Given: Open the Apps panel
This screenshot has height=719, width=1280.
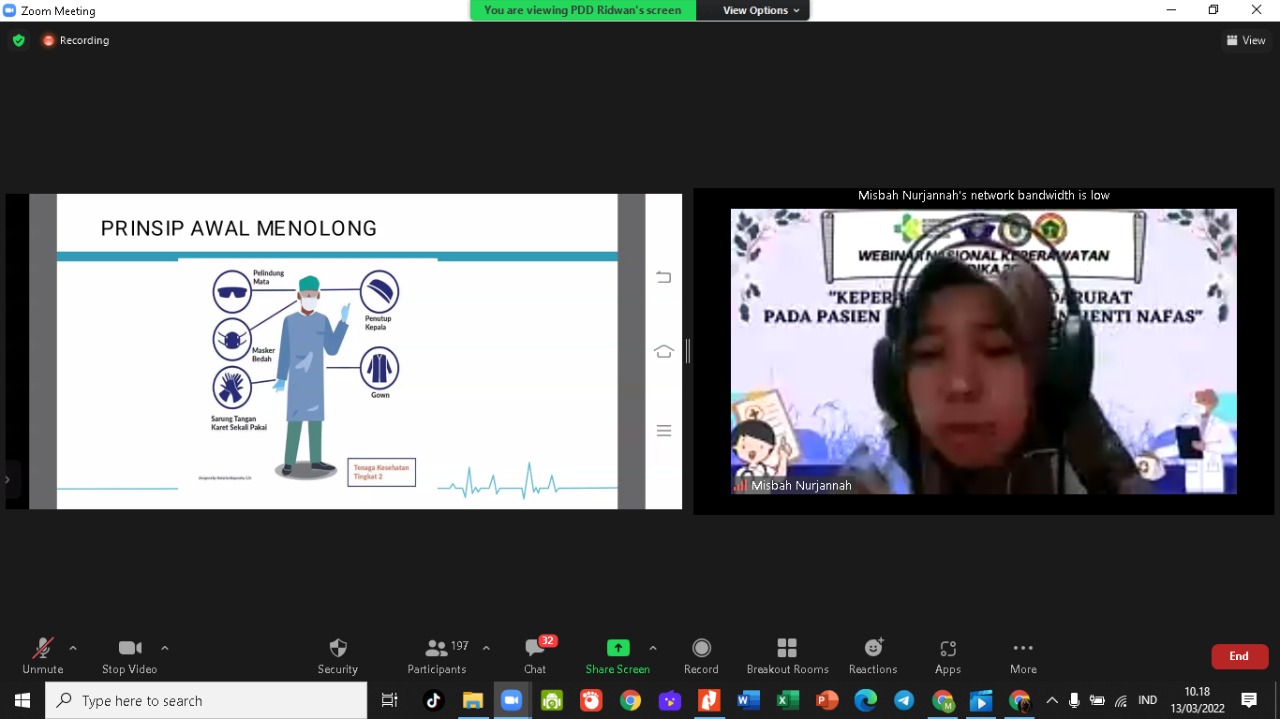Looking at the screenshot, I should click(x=948, y=655).
